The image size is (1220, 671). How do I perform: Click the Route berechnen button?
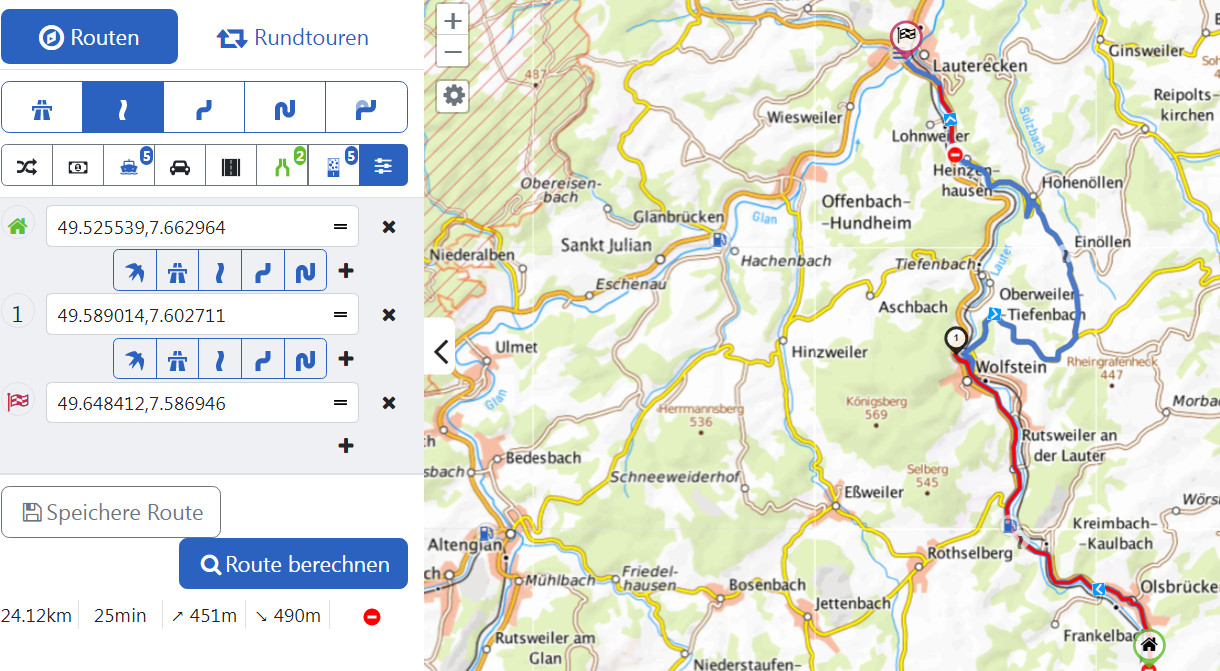click(293, 564)
